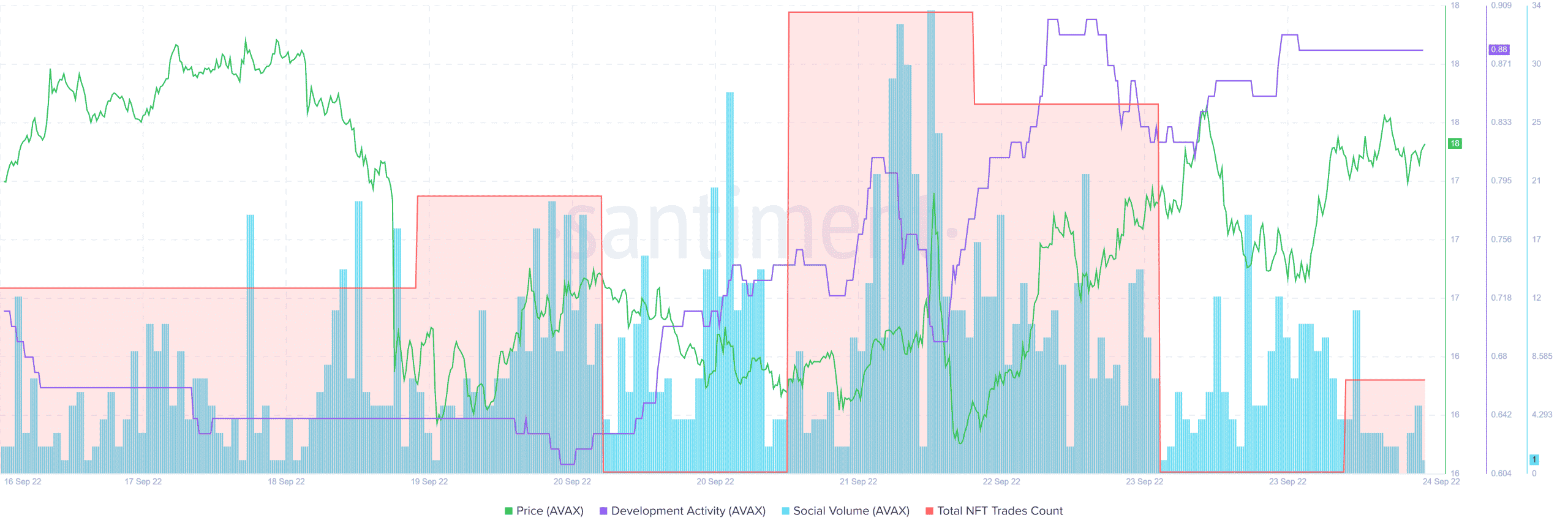The width and height of the screenshot is (1568, 531).
Task: Click the 30 tick on the rightmost axis
Action: [1536, 64]
